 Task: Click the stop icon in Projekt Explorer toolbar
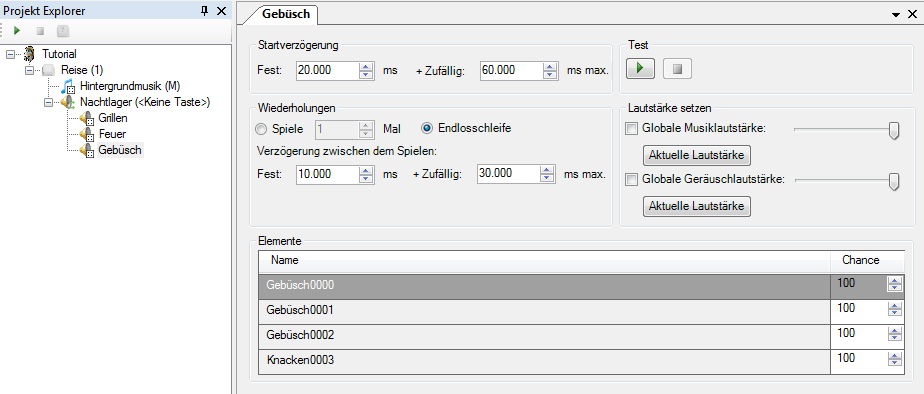tap(40, 31)
